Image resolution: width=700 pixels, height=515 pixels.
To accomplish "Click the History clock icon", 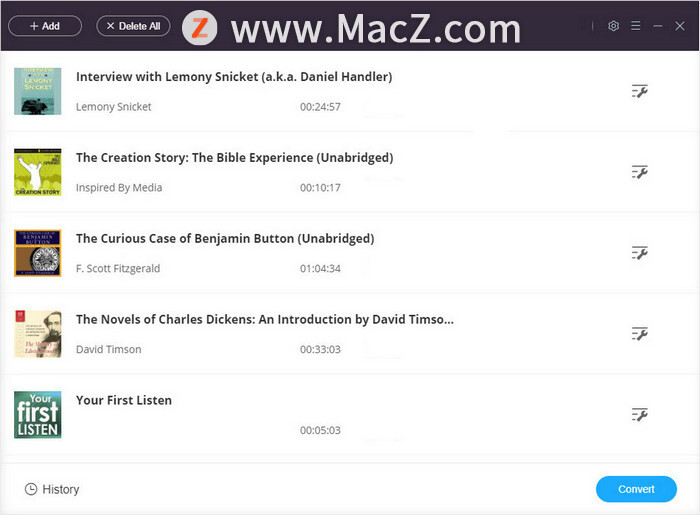I will coord(31,489).
